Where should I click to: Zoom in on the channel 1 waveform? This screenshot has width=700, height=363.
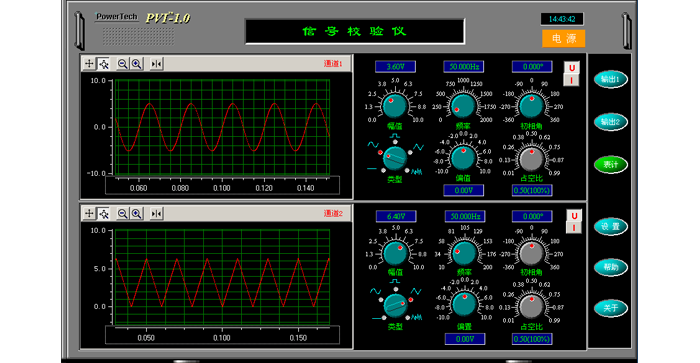pos(137,64)
